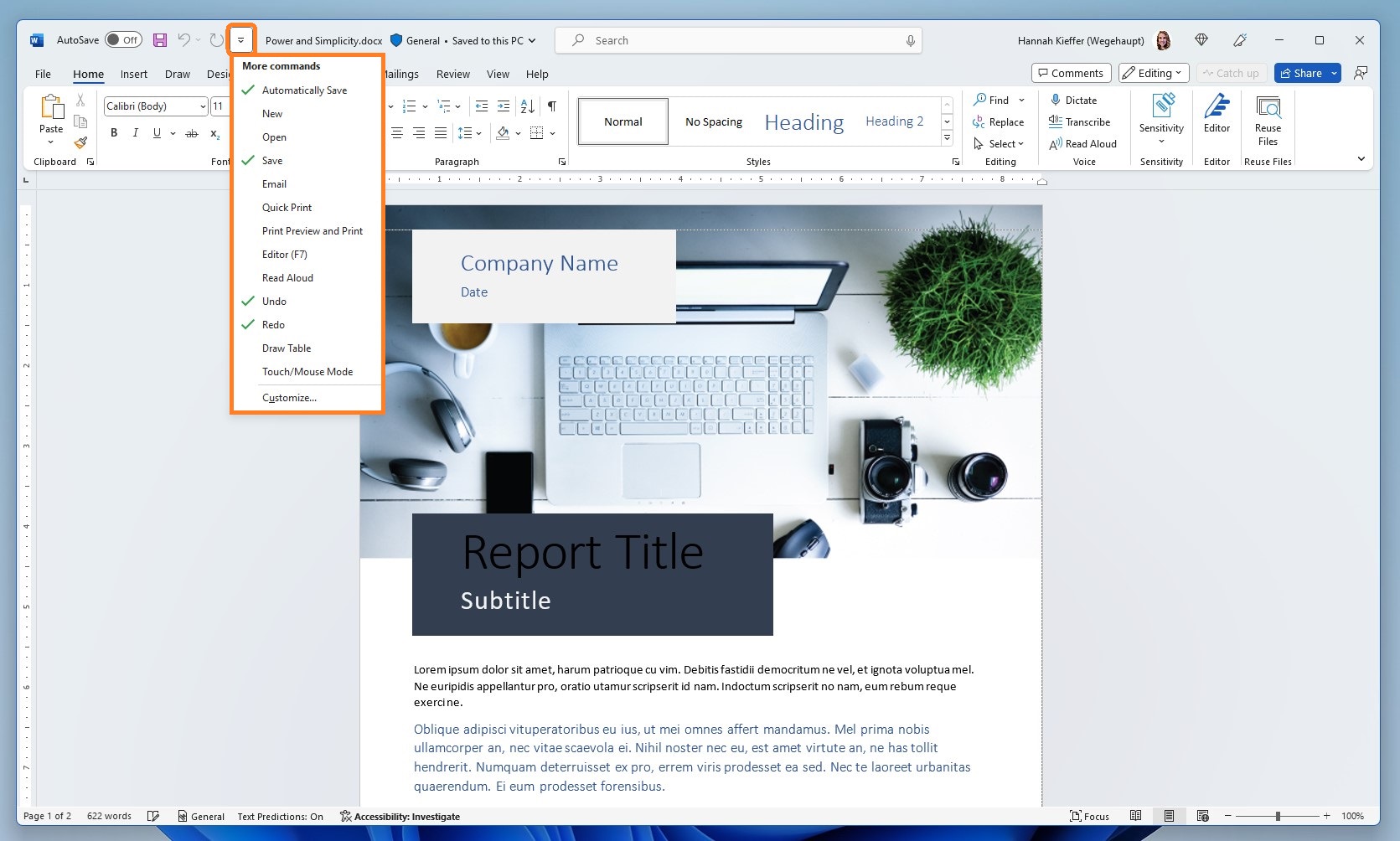This screenshot has height=841, width=1400.
Task: Click the Format Painter icon
Action: point(80,142)
